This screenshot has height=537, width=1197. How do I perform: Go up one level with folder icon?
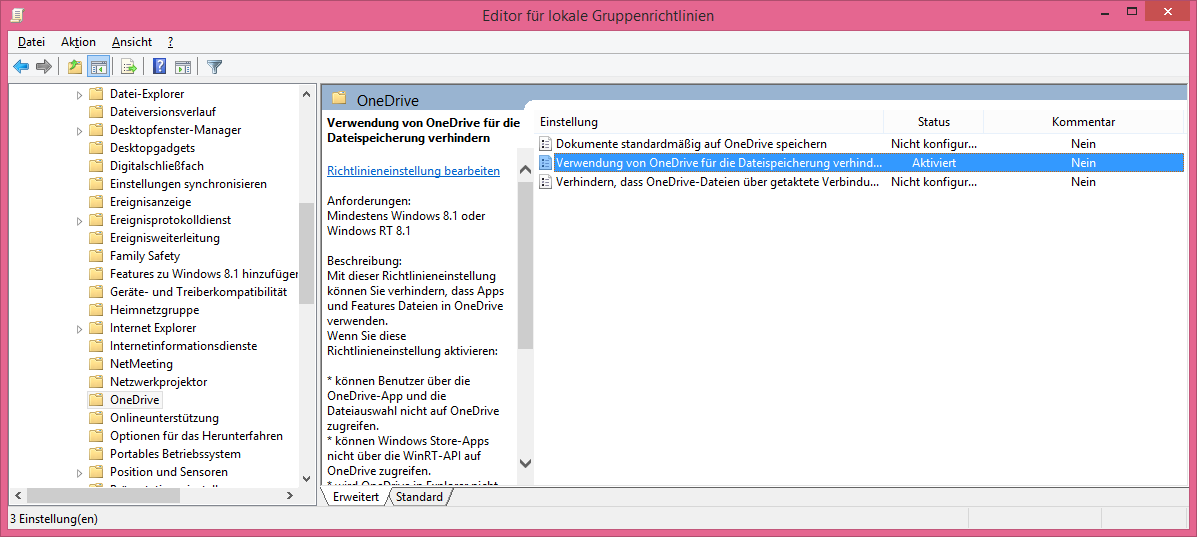(x=75, y=67)
